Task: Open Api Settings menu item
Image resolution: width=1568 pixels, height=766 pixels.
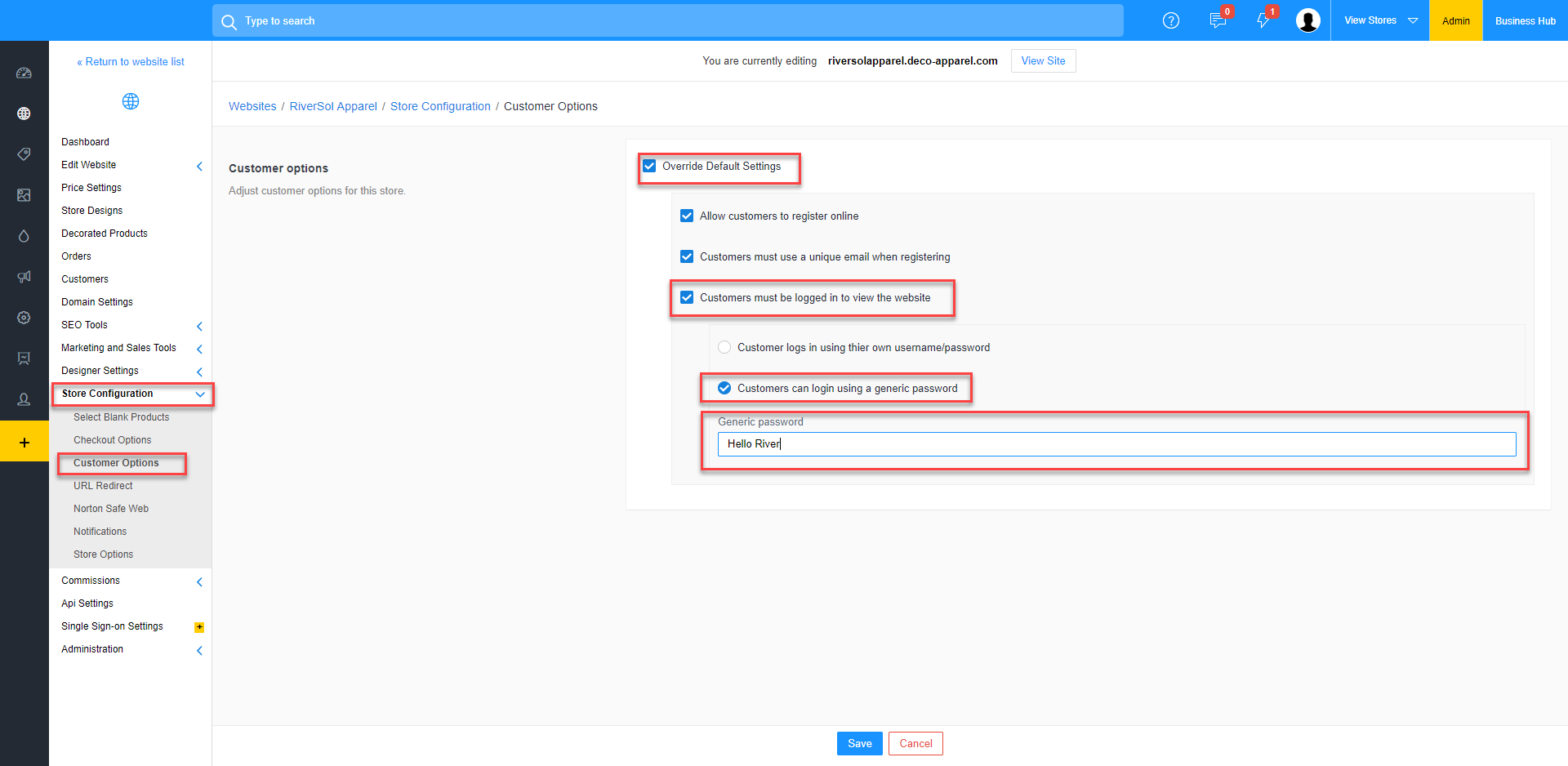Action: click(x=87, y=603)
